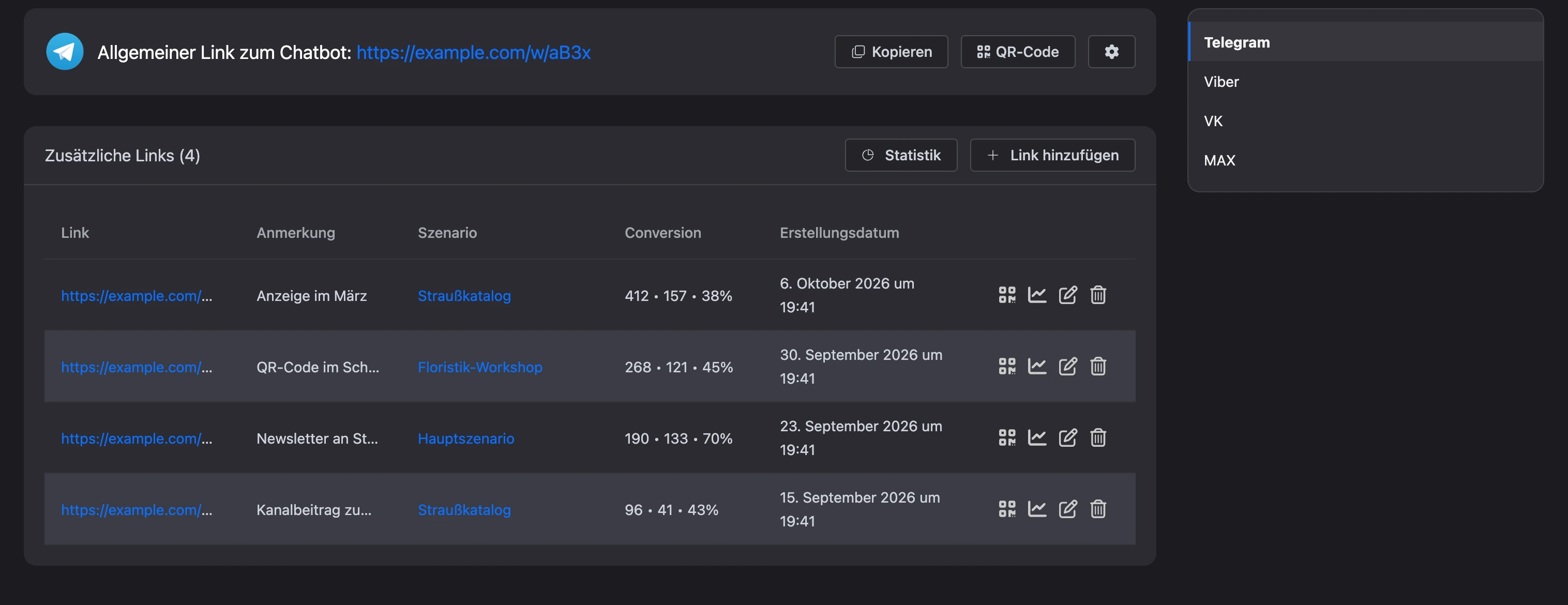Edit the Newsletter link row
The width and height of the screenshot is (1568, 605).
click(1067, 437)
